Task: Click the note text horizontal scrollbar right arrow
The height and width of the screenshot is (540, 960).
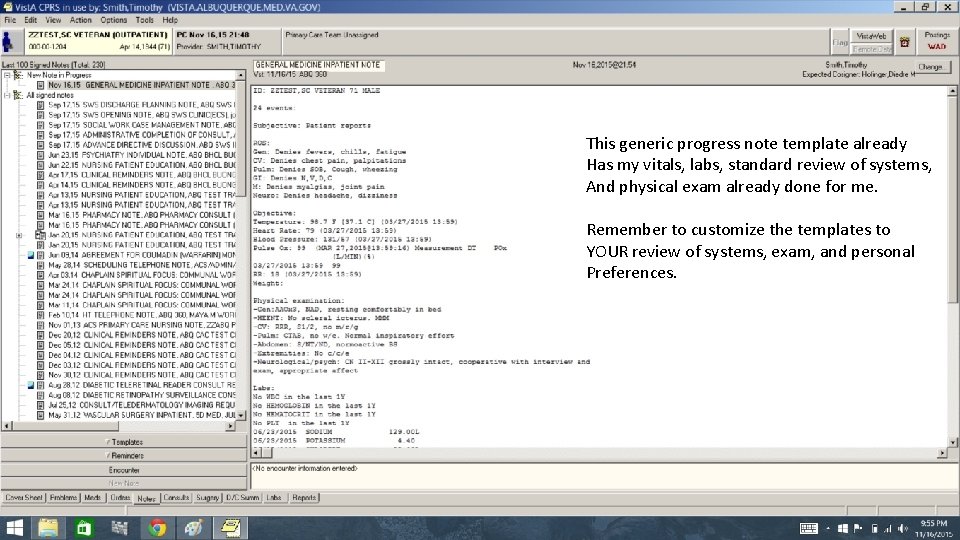Action: (942, 453)
